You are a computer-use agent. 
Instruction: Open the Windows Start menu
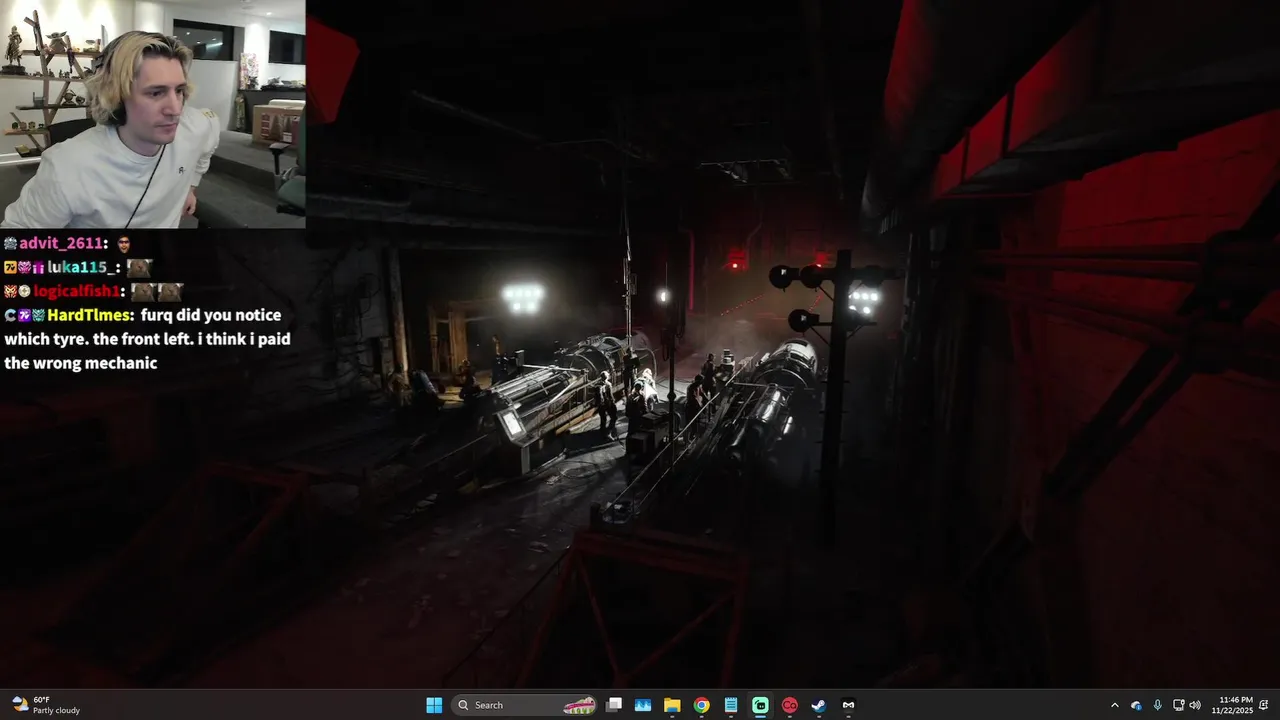click(x=434, y=705)
